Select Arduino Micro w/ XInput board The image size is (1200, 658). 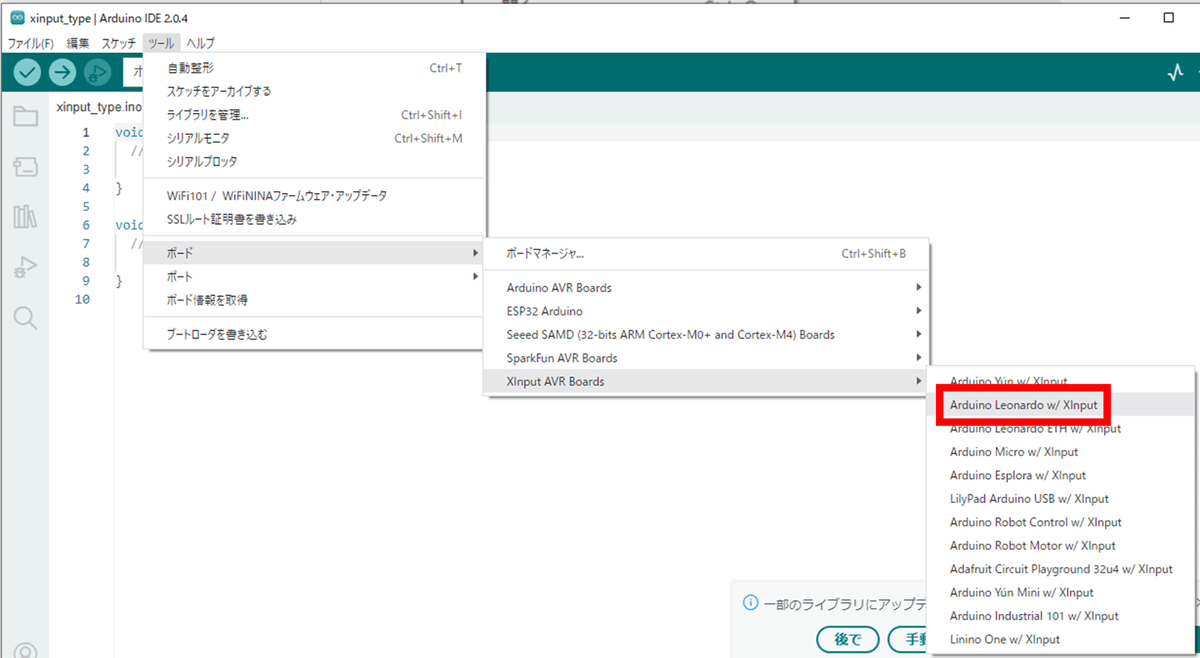pyautogui.click(x=1062, y=452)
